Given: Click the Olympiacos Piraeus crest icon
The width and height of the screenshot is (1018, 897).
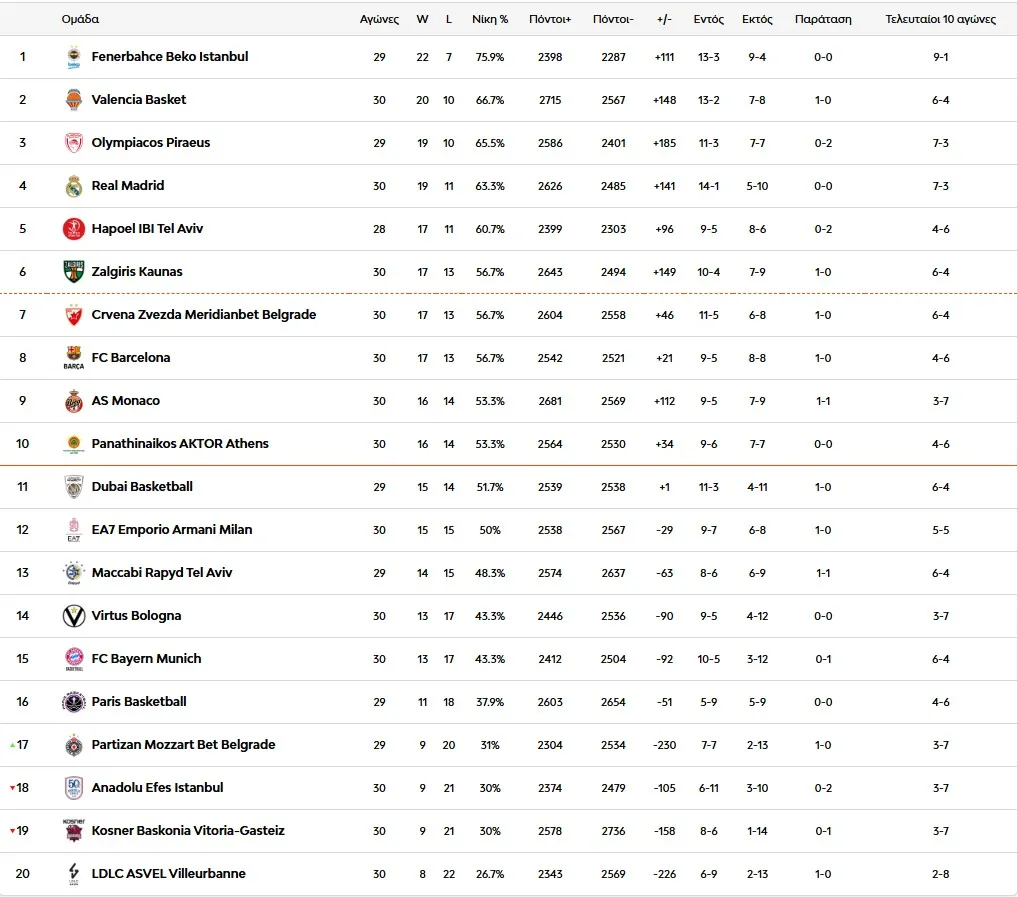Looking at the screenshot, I should pyautogui.click(x=74, y=143).
